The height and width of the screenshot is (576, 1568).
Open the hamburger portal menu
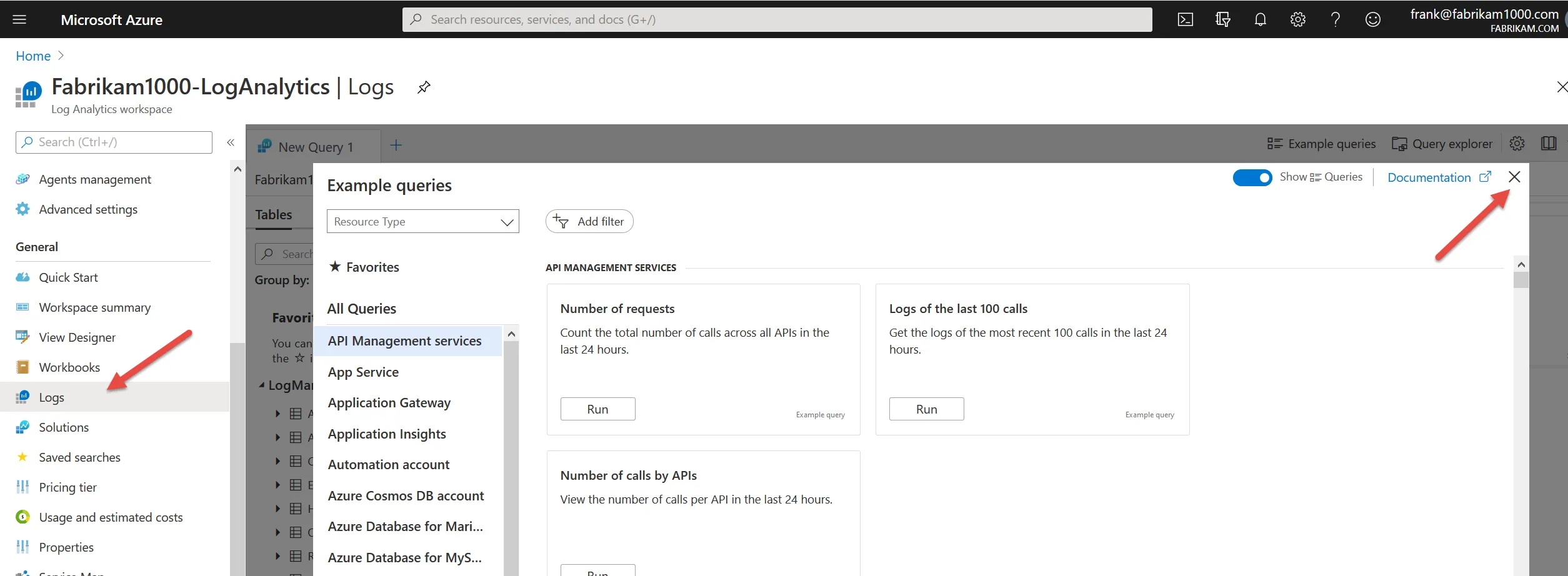click(x=19, y=20)
